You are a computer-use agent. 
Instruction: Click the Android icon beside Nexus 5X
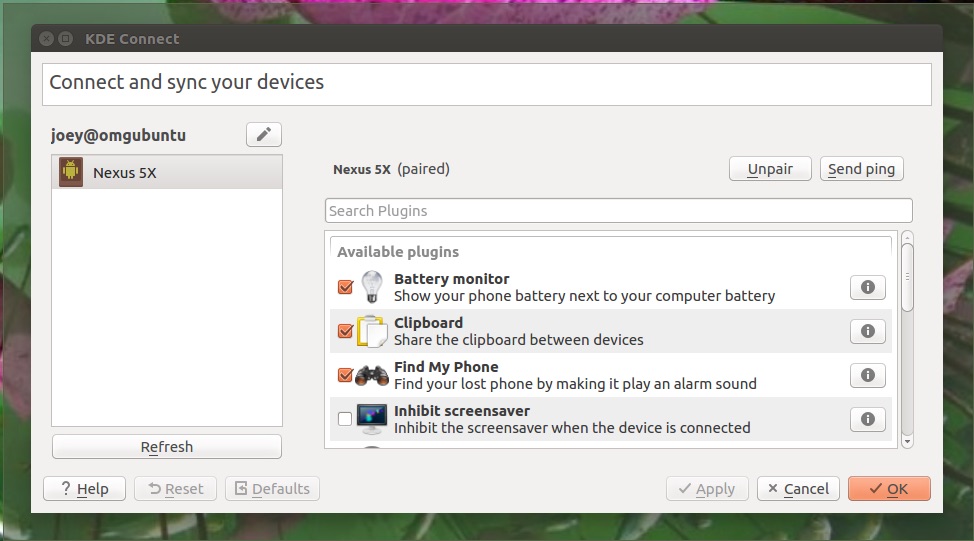tap(71, 172)
